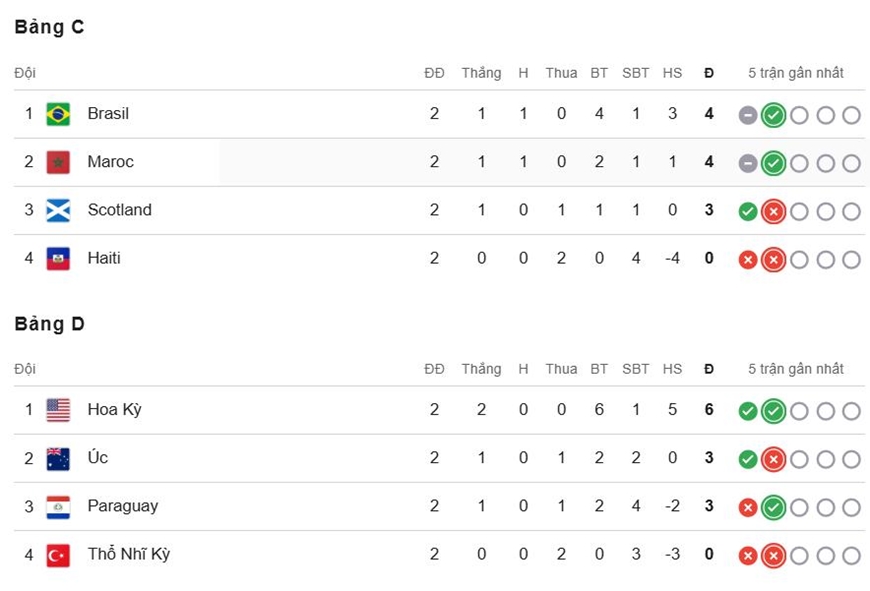Viewport: 870px width, 591px height.
Task: Click the Maroc flag icon
Action: click(x=58, y=163)
